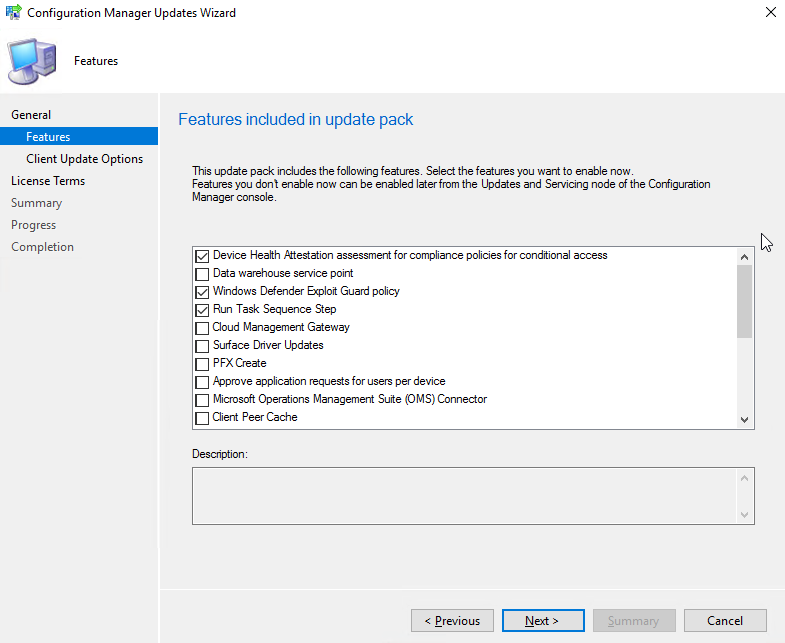Select Progress step in sidebar
Screen dimensions: 785x643
(34, 225)
